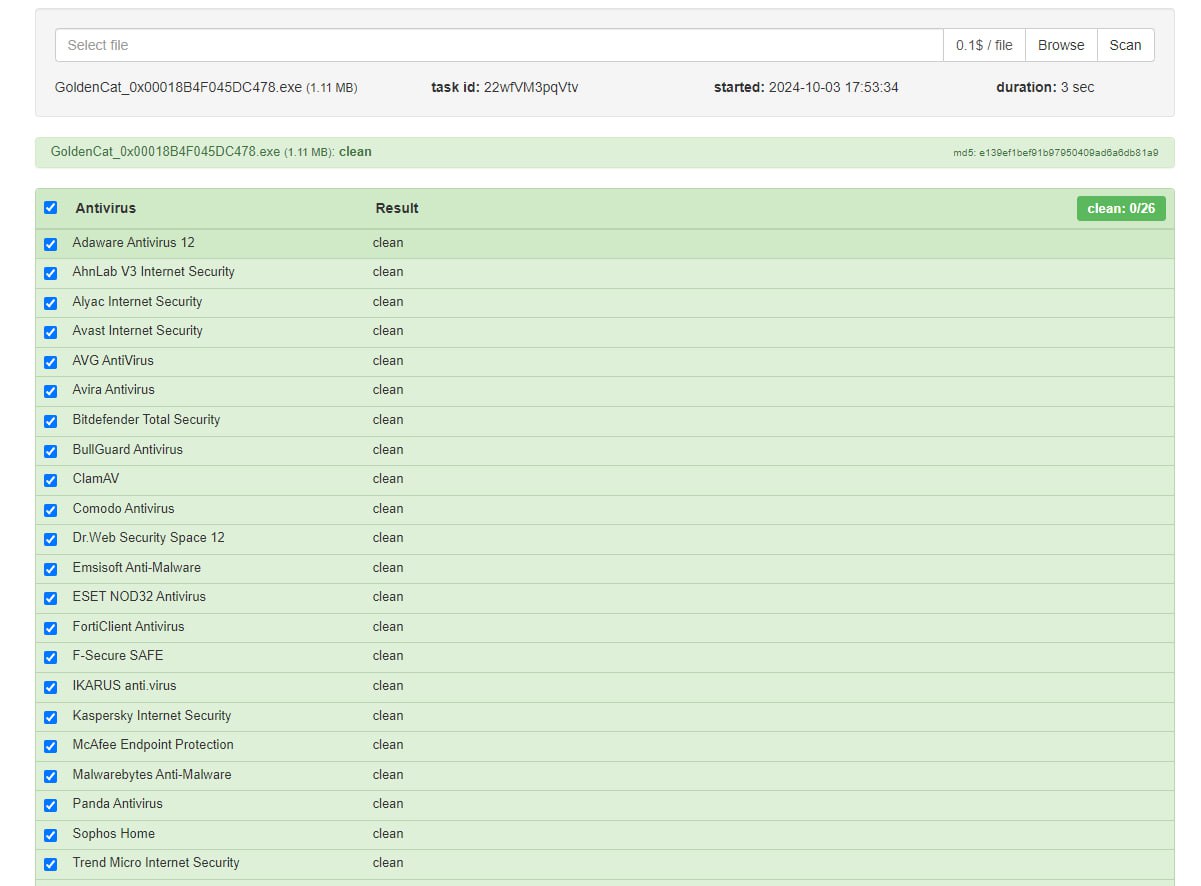Click the task id 22wfVM3pqVtv text
The width and height of the screenshot is (1201, 886).
[x=505, y=87]
